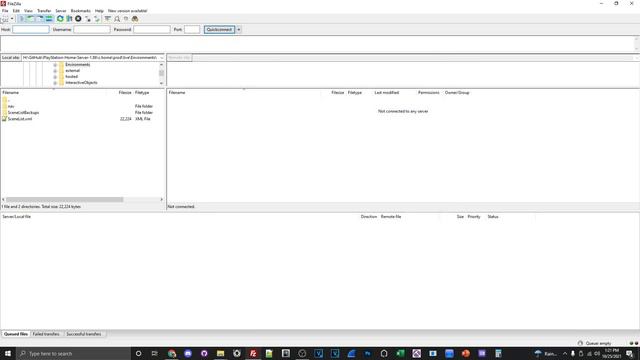640x360 pixels.
Task: Open the directory listing filters icon
Action: click(x=107, y=19)
